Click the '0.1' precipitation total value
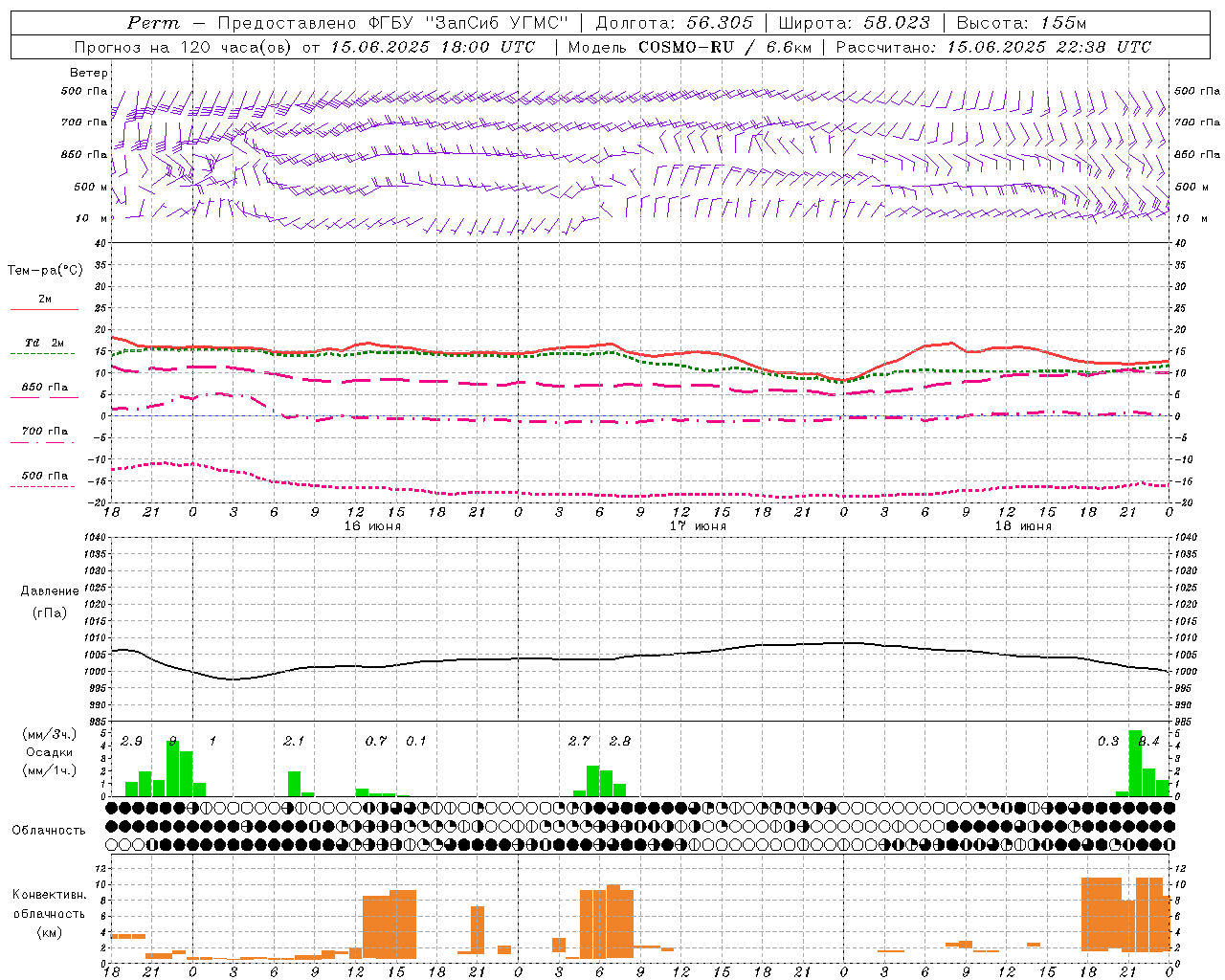 tap(416, 742)
